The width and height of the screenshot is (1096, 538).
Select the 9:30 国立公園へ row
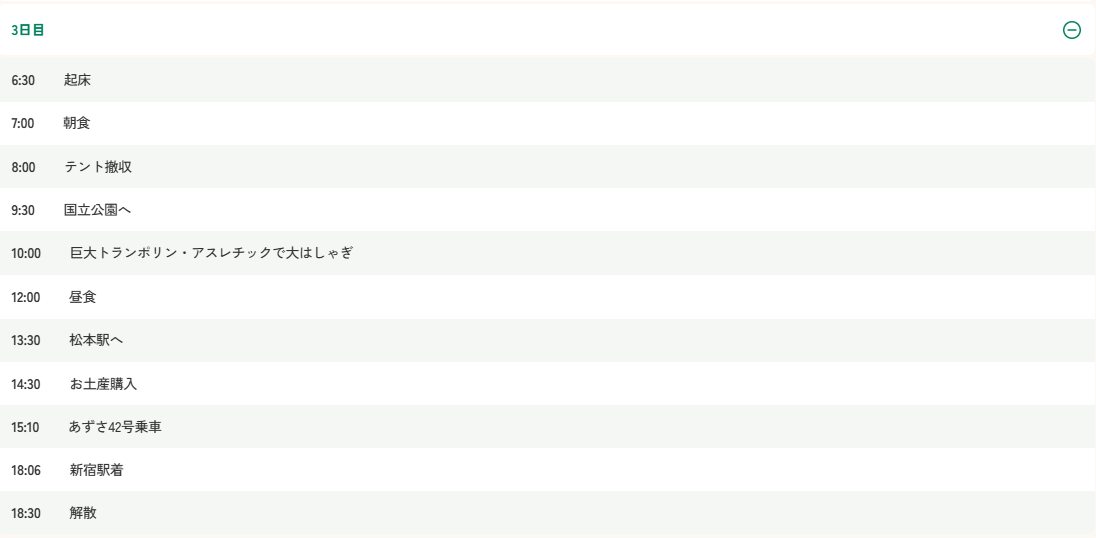tap(548, 210)
